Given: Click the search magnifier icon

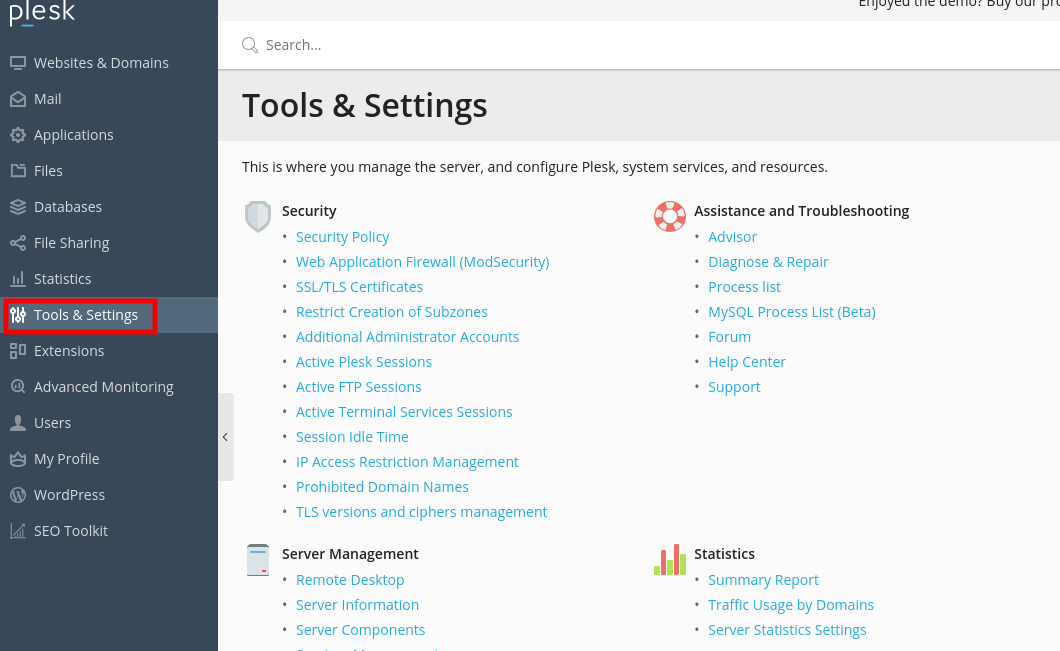Looking at the screenshot, I should (250, 45).
